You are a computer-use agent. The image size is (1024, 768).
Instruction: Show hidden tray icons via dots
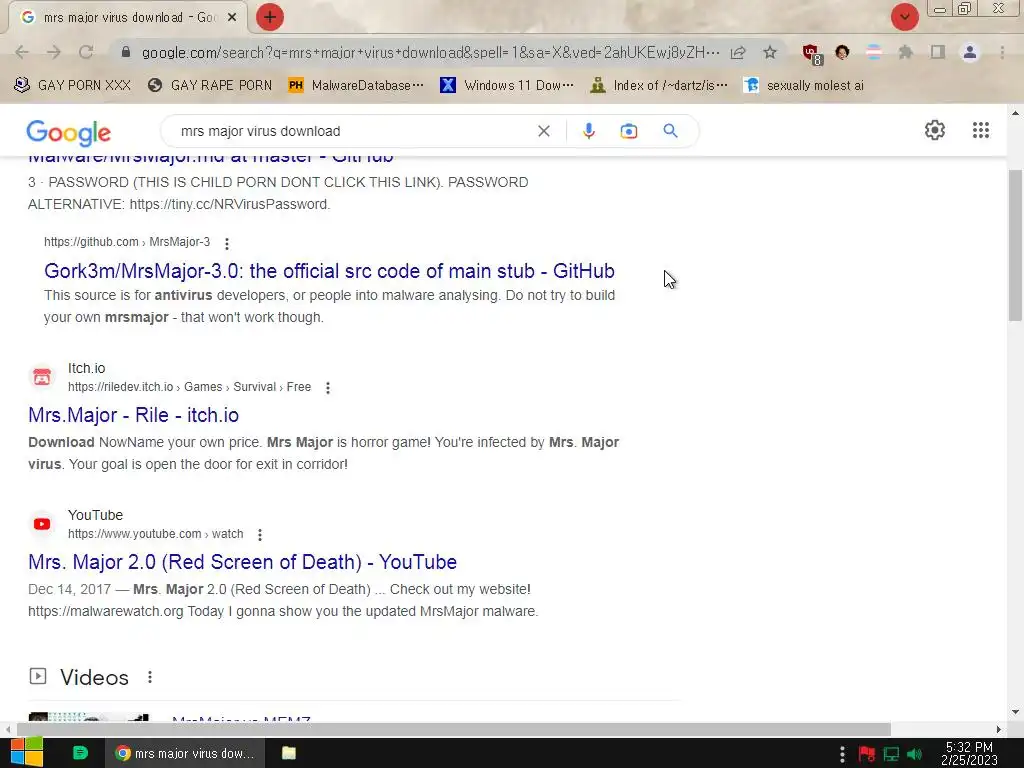click(x=842, y=754)
